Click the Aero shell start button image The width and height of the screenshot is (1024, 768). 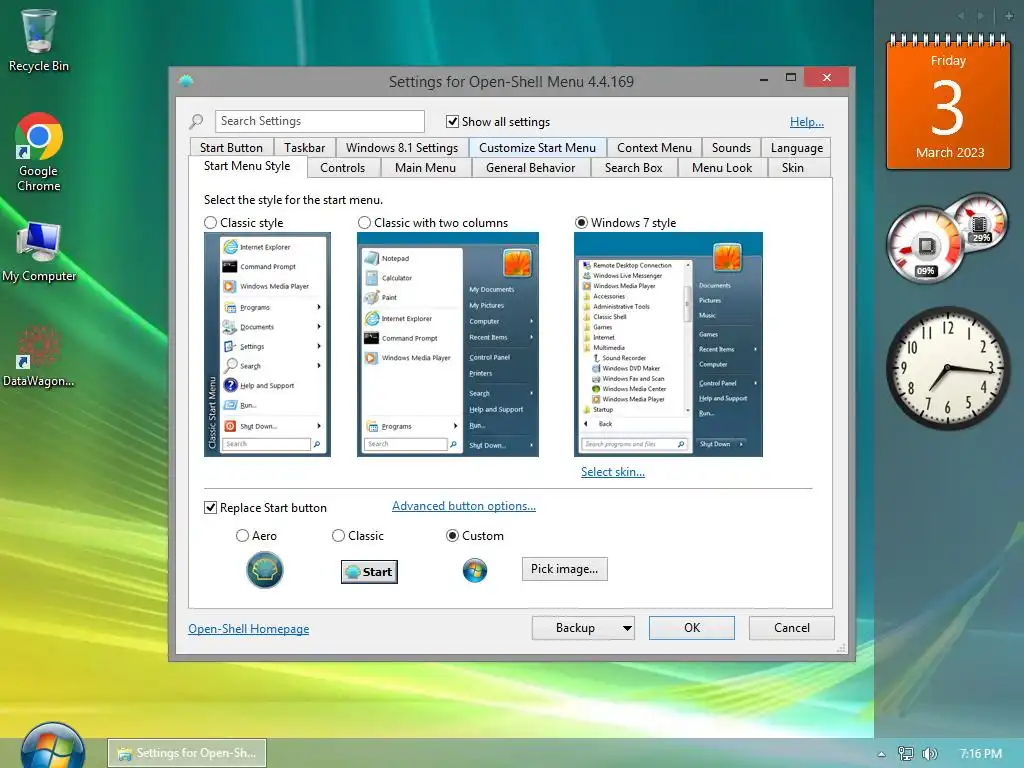(264, 570)
